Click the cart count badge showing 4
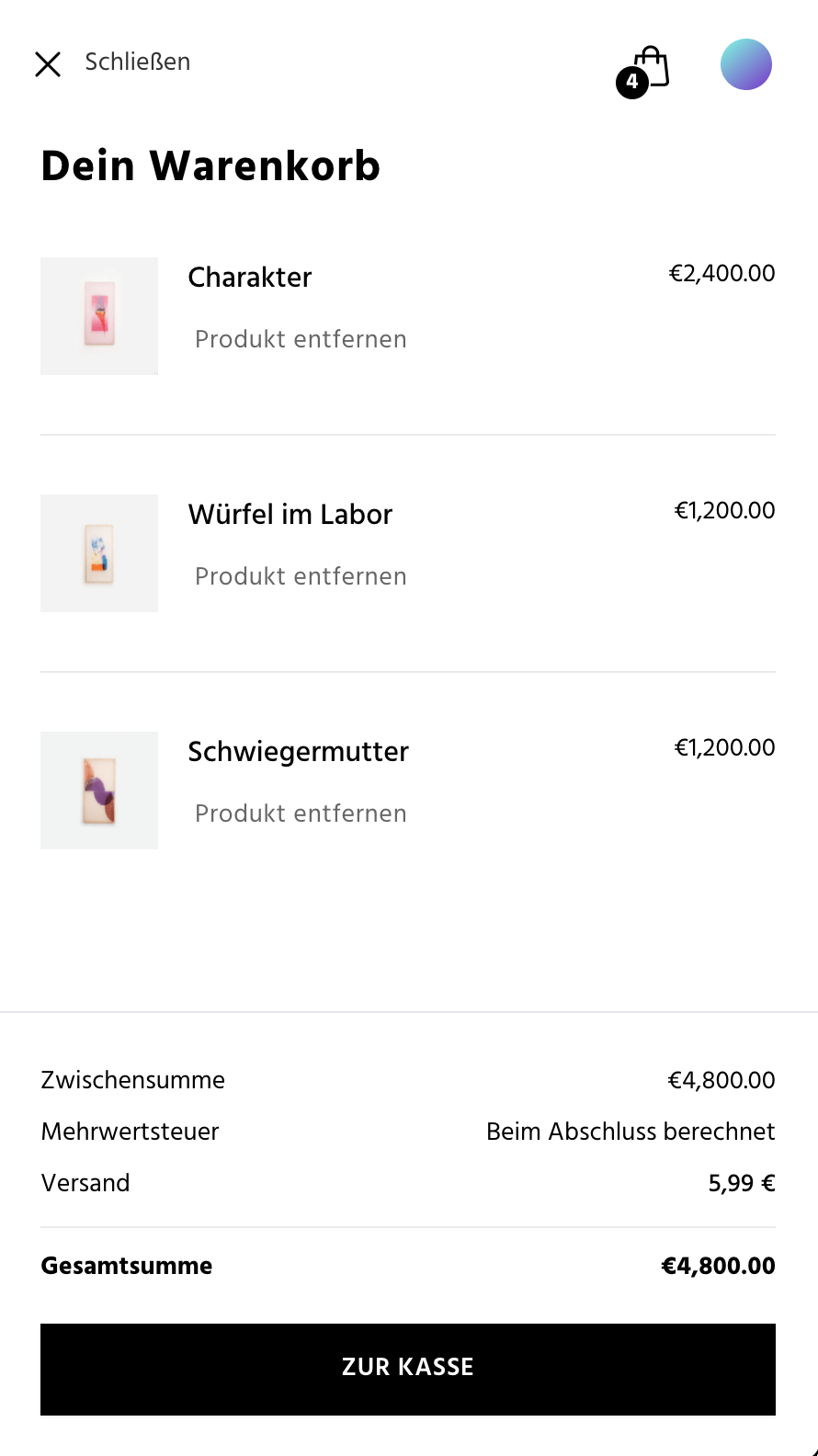Viewport: 818px width, 1456px height. [632, 83]
